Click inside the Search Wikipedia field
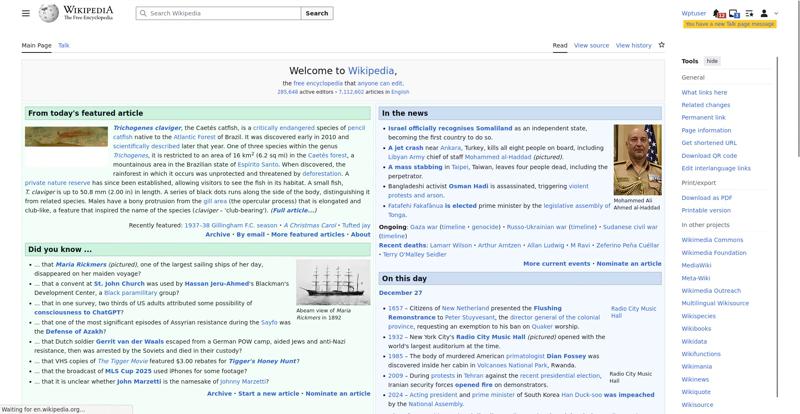800x414 pixels. 220,14
